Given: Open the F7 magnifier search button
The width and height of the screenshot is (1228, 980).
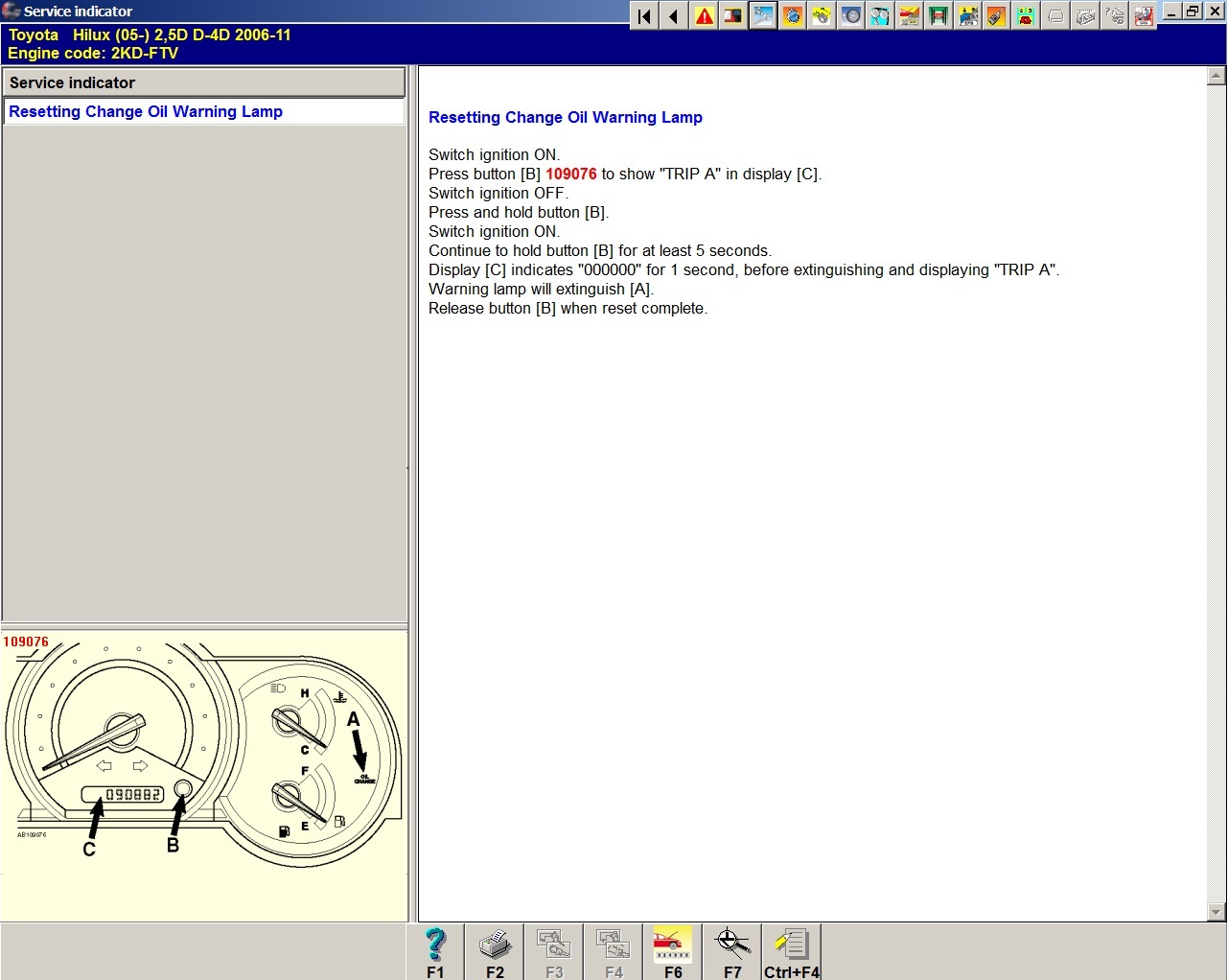Looking at the screenshot, I should 732,952.
